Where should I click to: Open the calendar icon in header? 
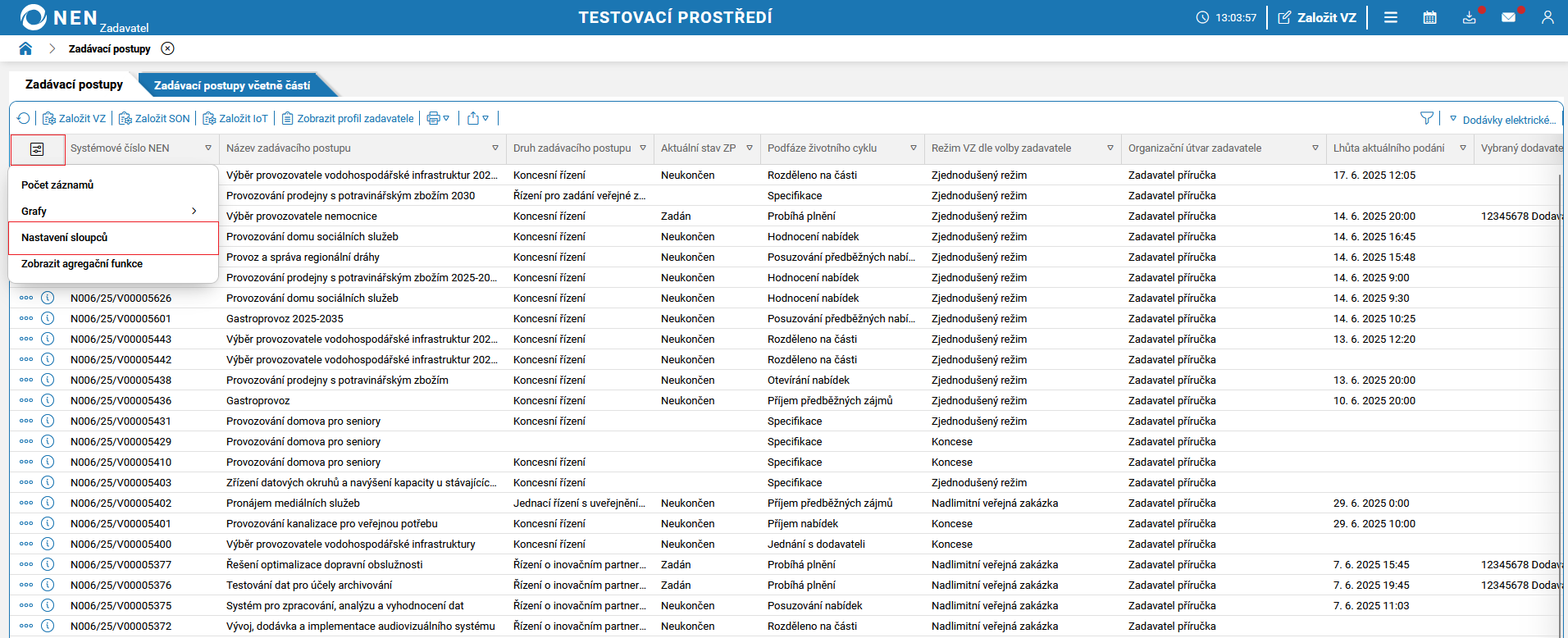click(x=1429, y=17)
